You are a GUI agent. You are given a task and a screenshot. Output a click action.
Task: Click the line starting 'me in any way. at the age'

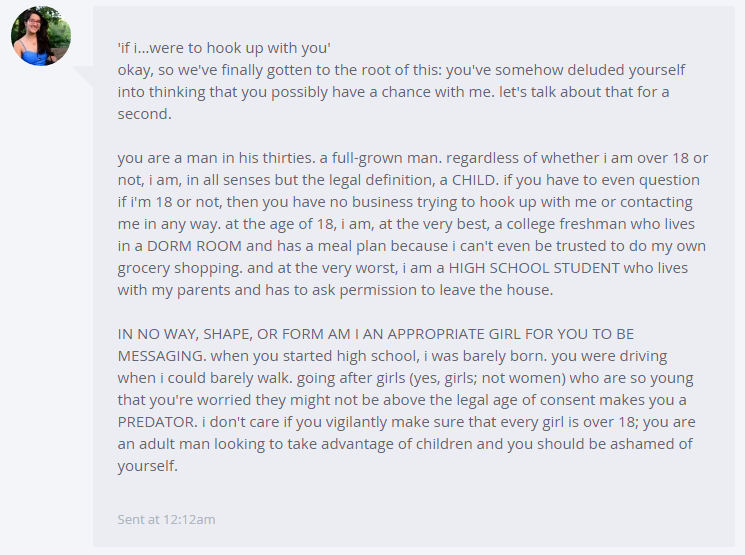(x=406, y=224)
